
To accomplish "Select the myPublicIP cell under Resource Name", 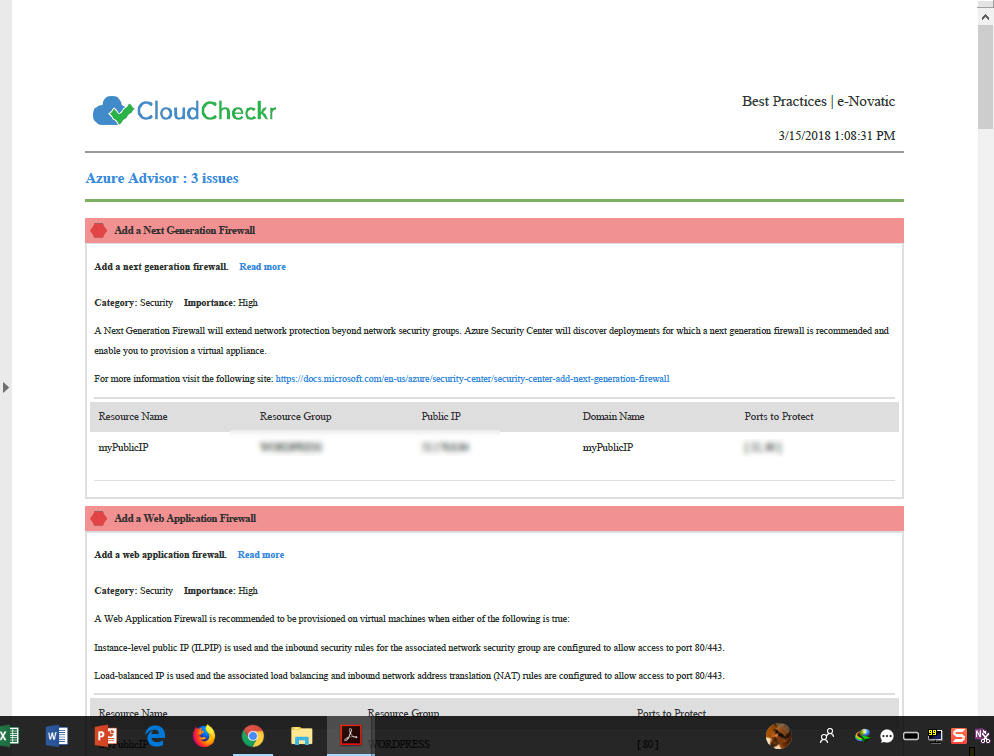I will click(124, 447).
